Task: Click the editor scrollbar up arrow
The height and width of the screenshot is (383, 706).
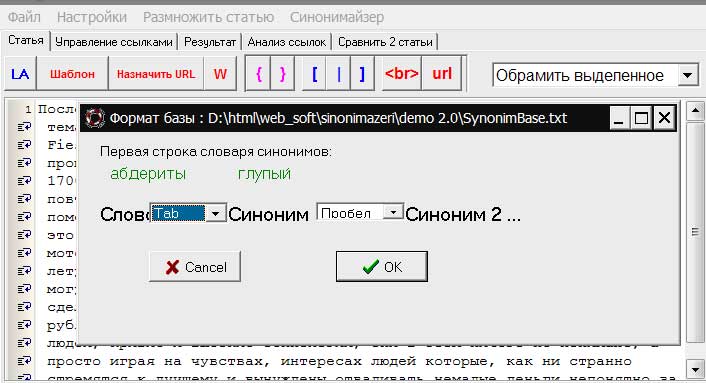Action: 695,111
